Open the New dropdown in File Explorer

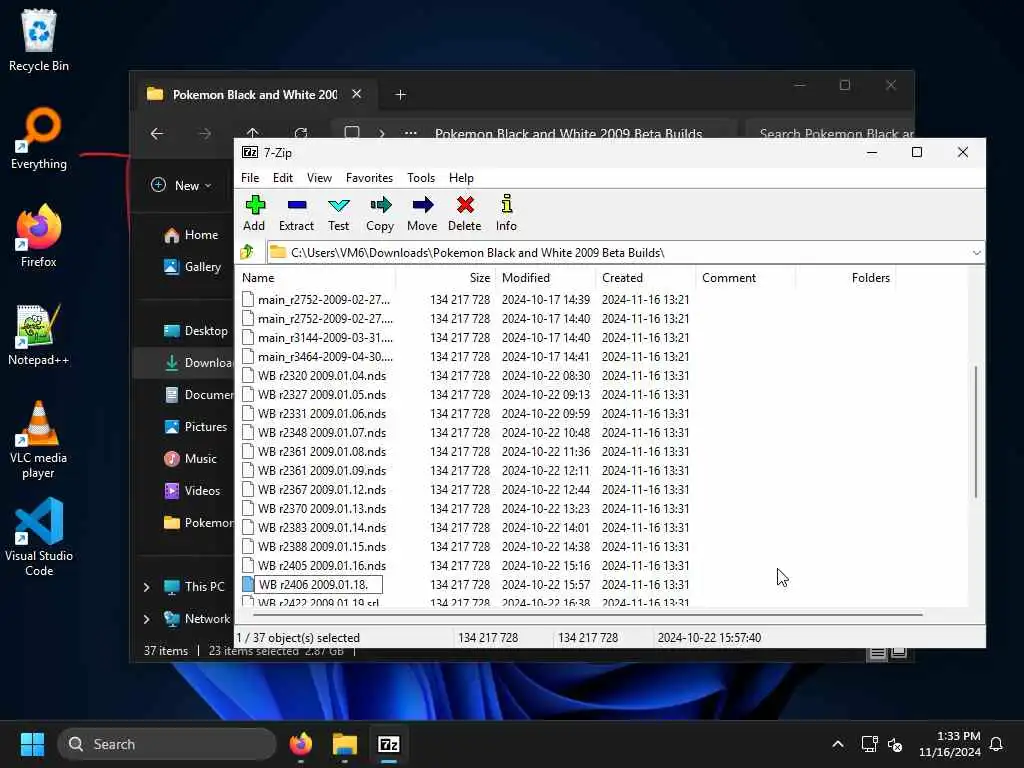tap(181, 185)
